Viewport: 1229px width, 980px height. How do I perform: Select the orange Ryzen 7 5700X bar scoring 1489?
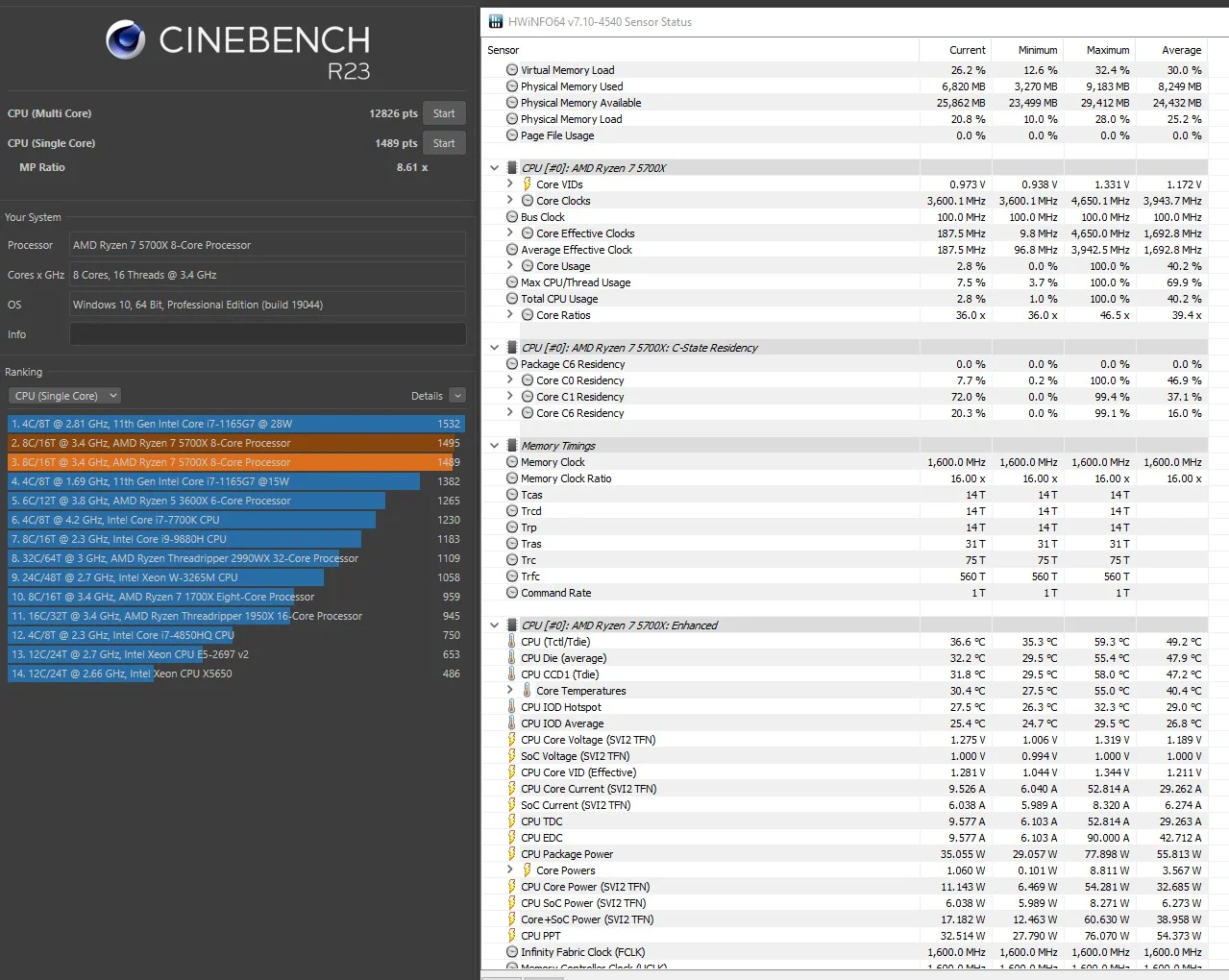pyautogui.click(x=236, y=462)
